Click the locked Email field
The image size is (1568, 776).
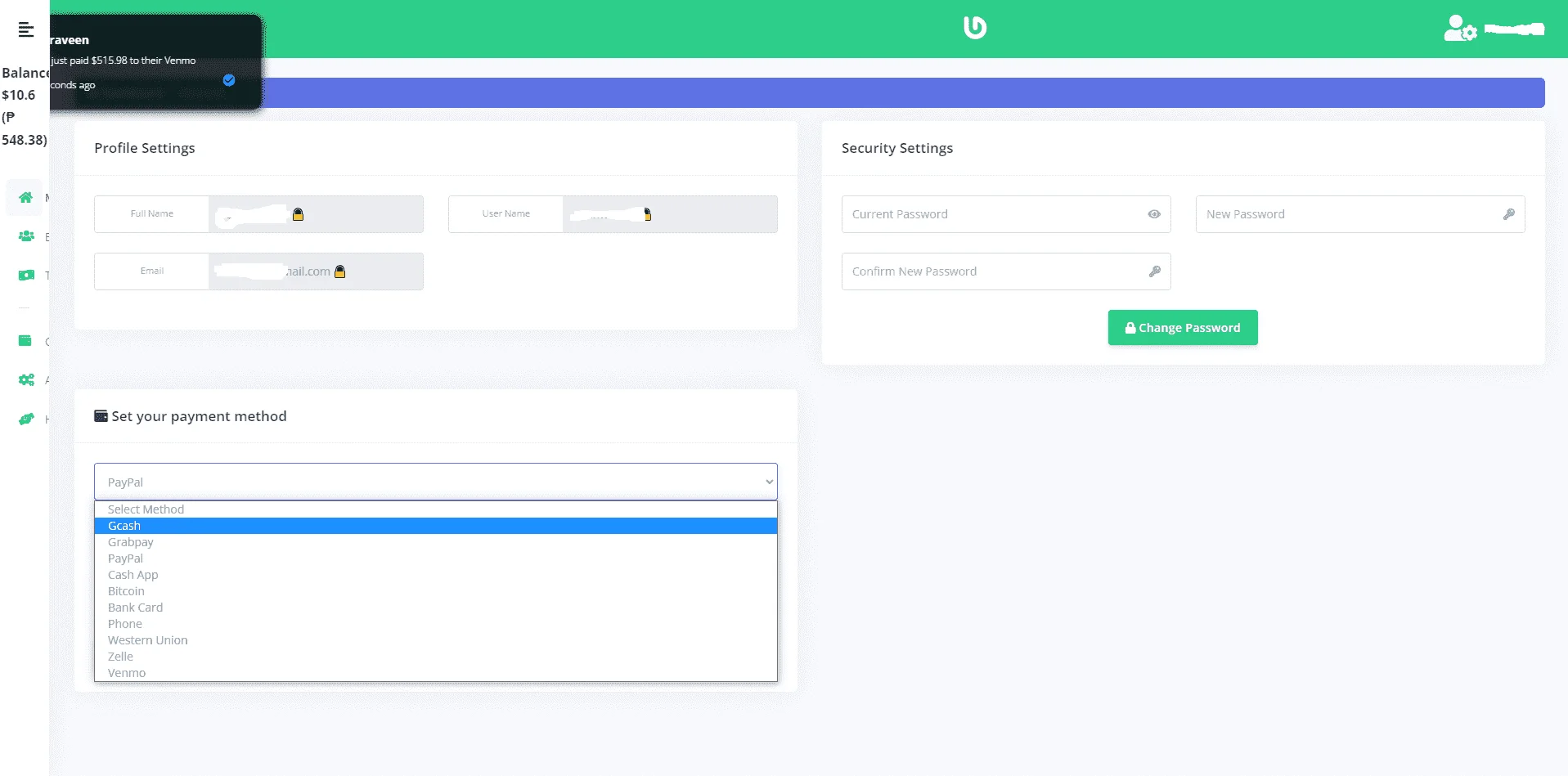coord(316,271)
